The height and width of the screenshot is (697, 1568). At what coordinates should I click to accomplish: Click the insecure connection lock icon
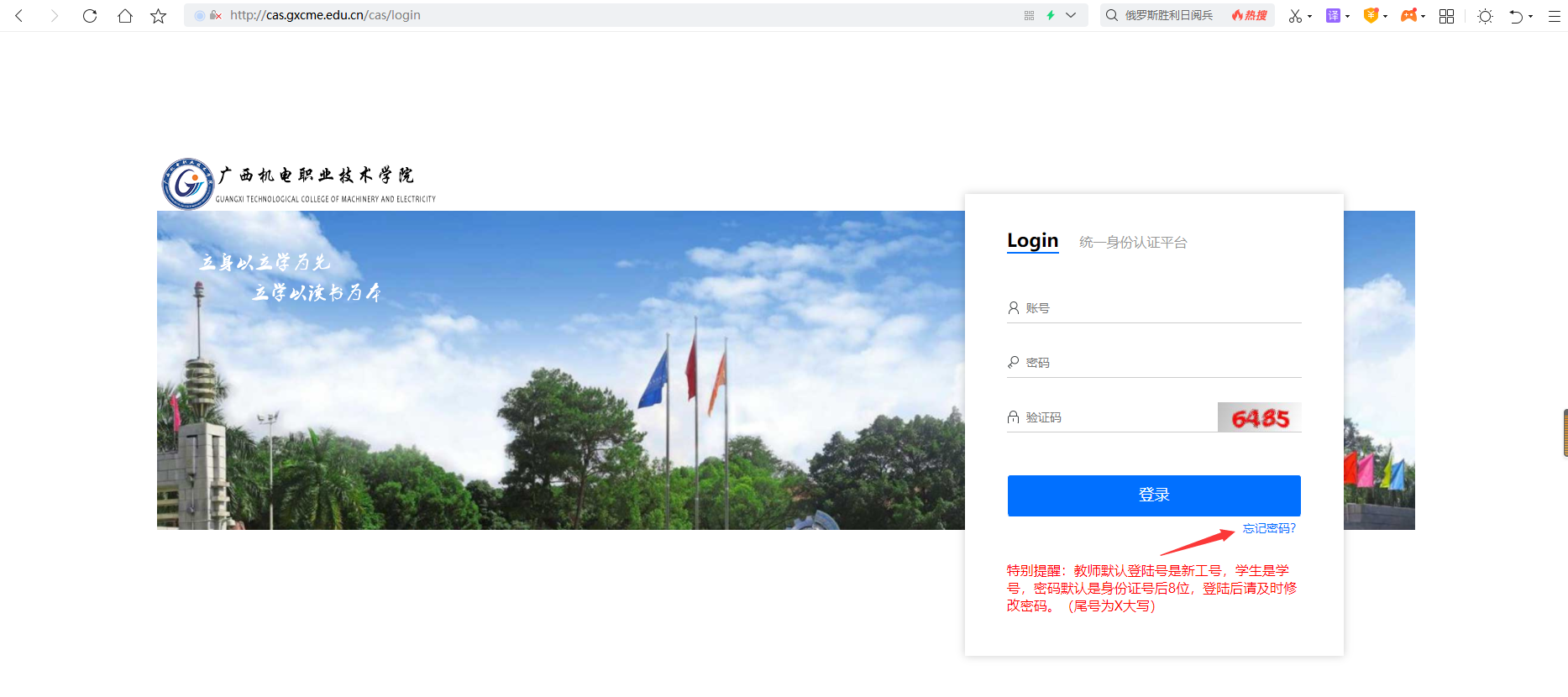point(216,15)
